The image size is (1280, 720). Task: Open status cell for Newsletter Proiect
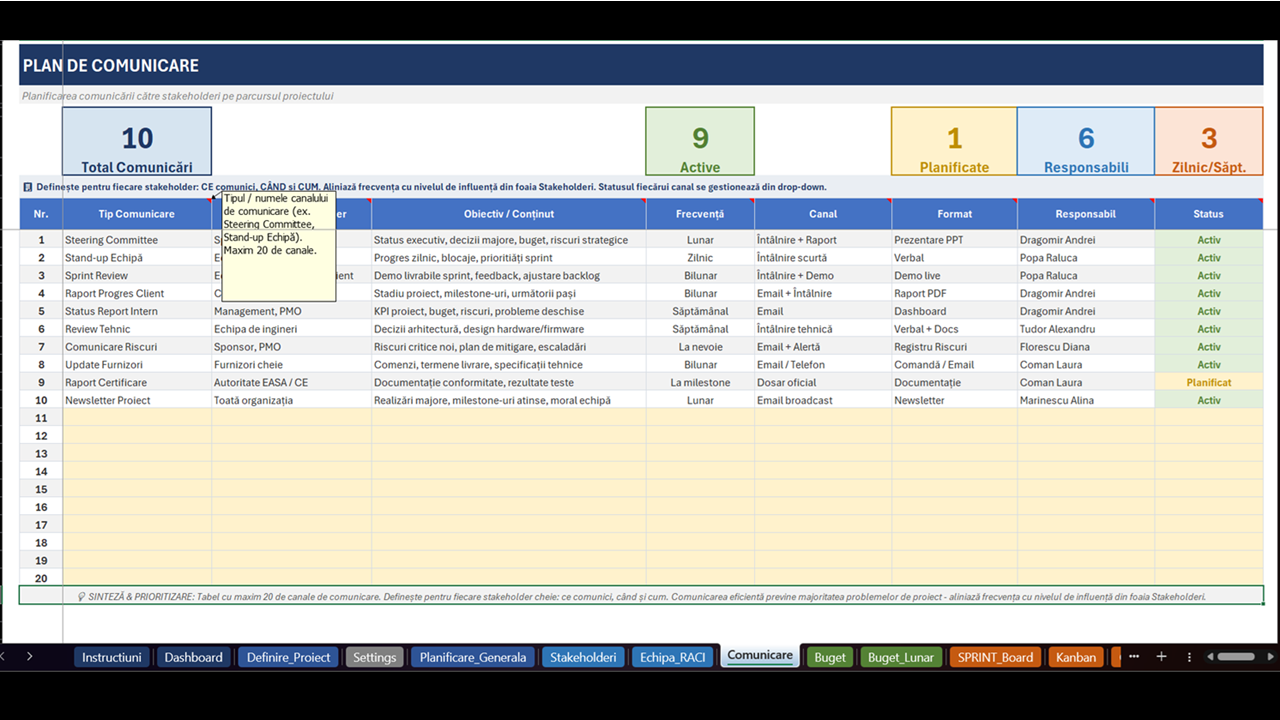pyautogui.click(x=1209, y=400)
